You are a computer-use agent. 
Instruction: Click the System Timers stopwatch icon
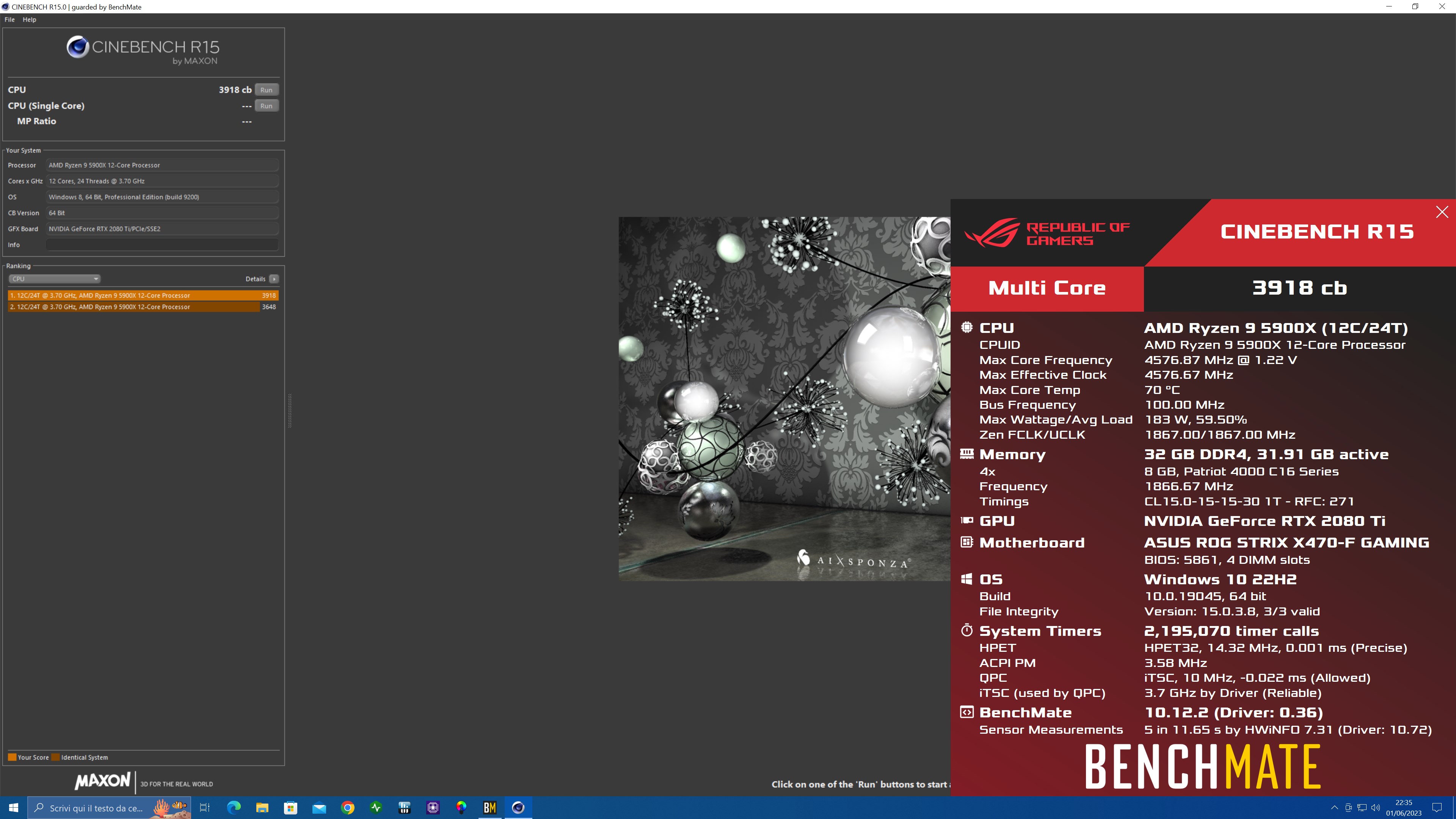pos(967,630)
